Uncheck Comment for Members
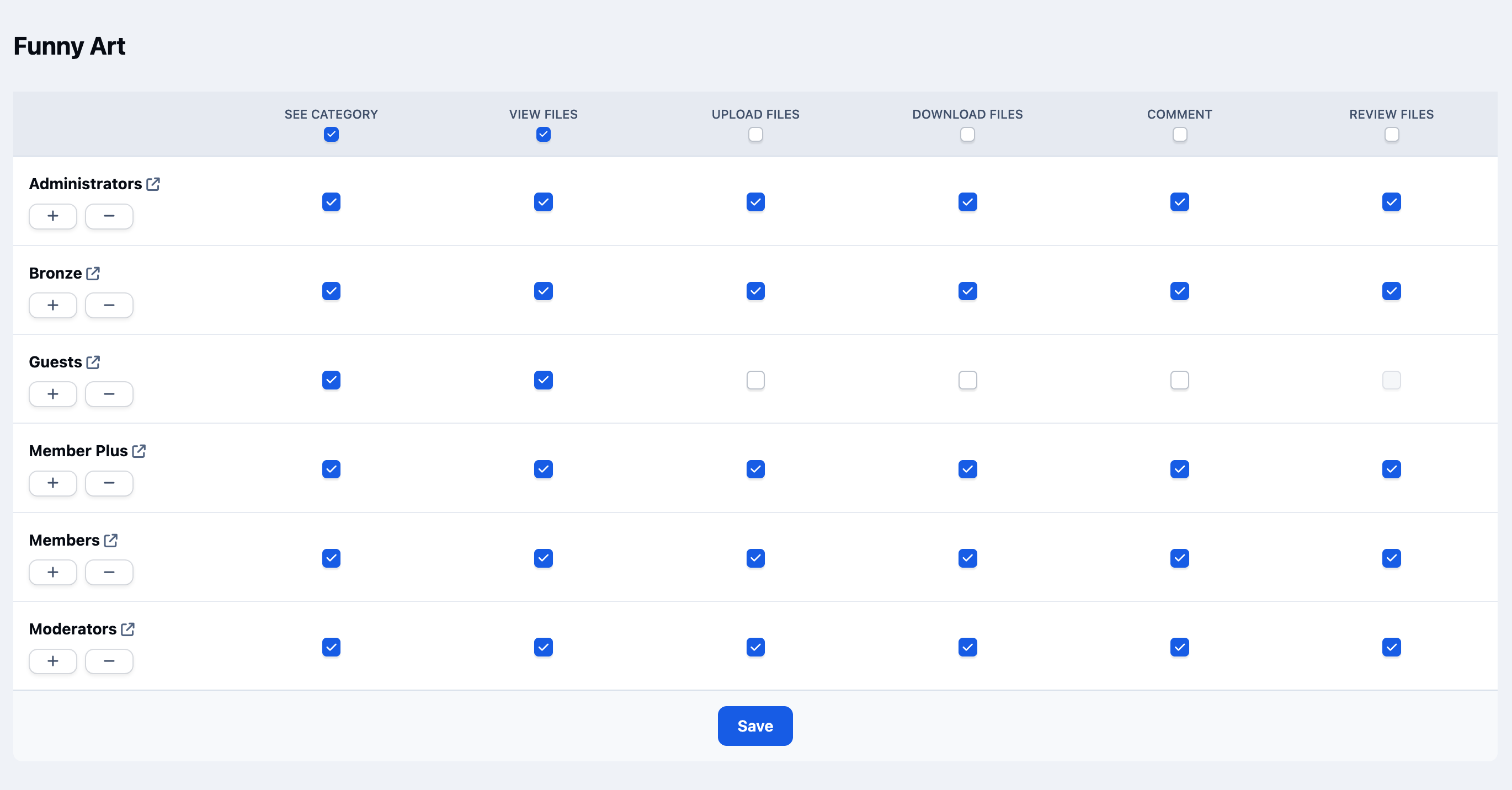This screenshot has height=790, width=1512. click(1180, 558)
